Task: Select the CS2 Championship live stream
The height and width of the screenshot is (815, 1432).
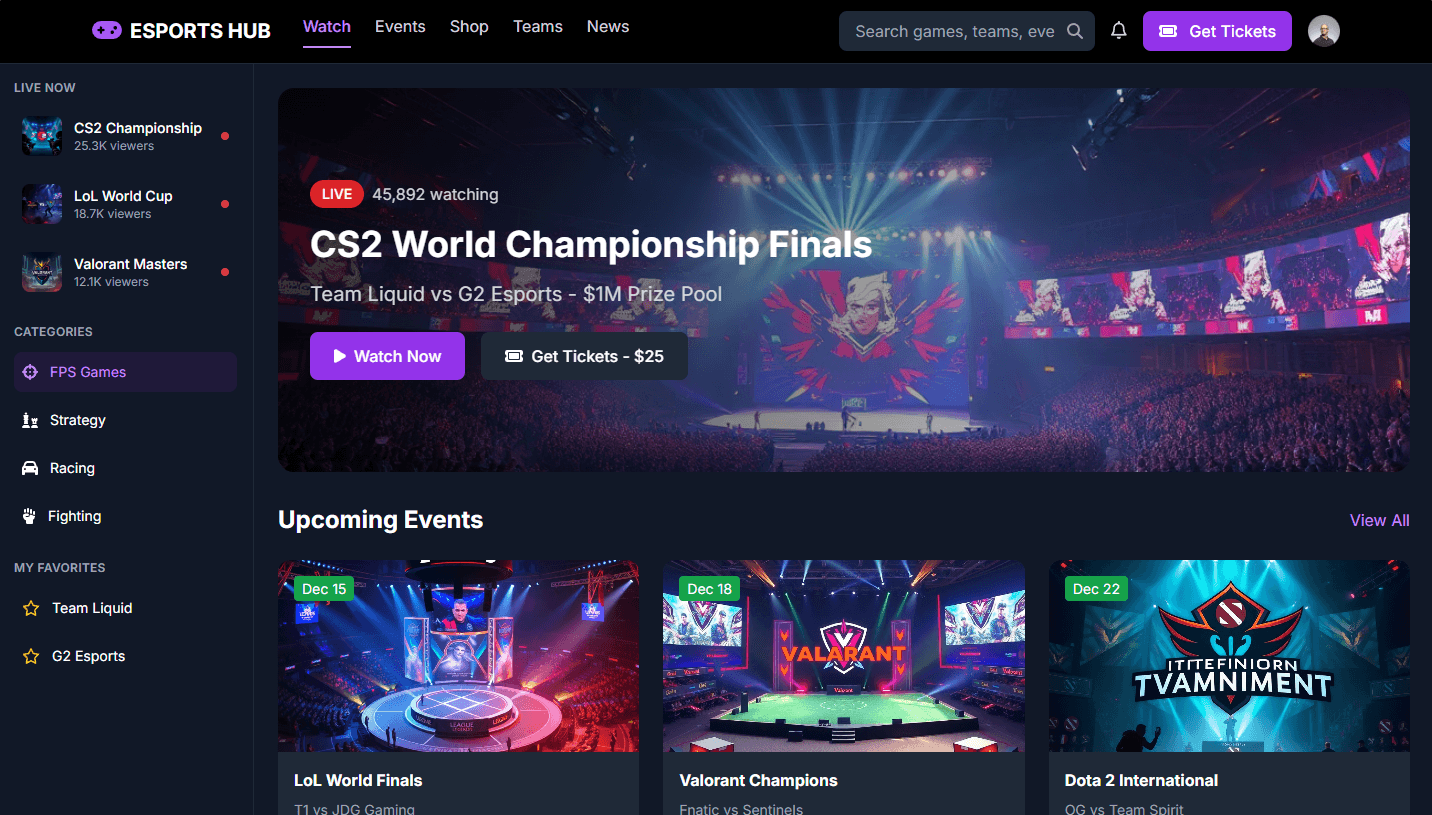Action: coord(126,136)
